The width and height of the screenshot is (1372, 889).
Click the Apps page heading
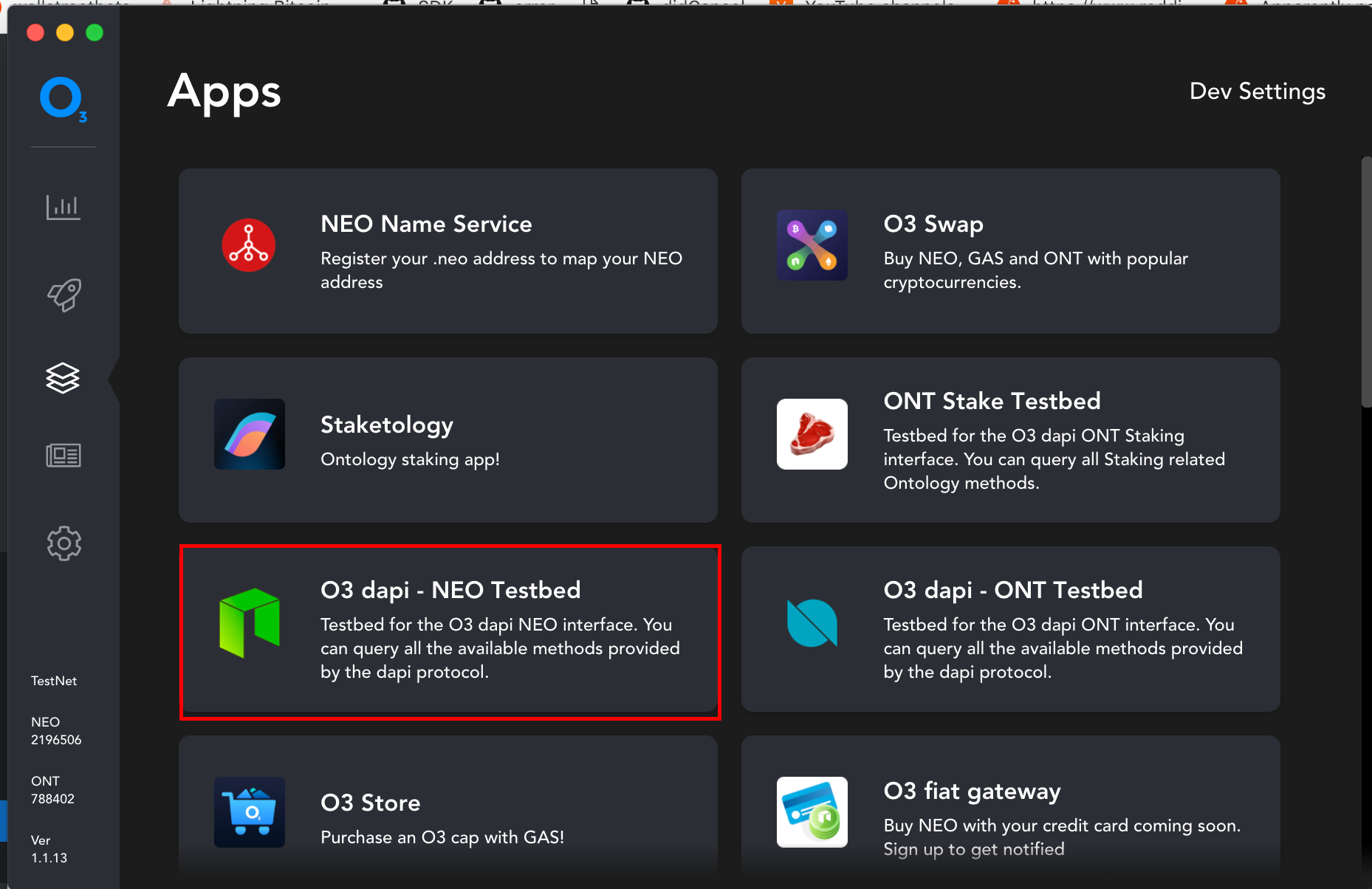[224, 93]
